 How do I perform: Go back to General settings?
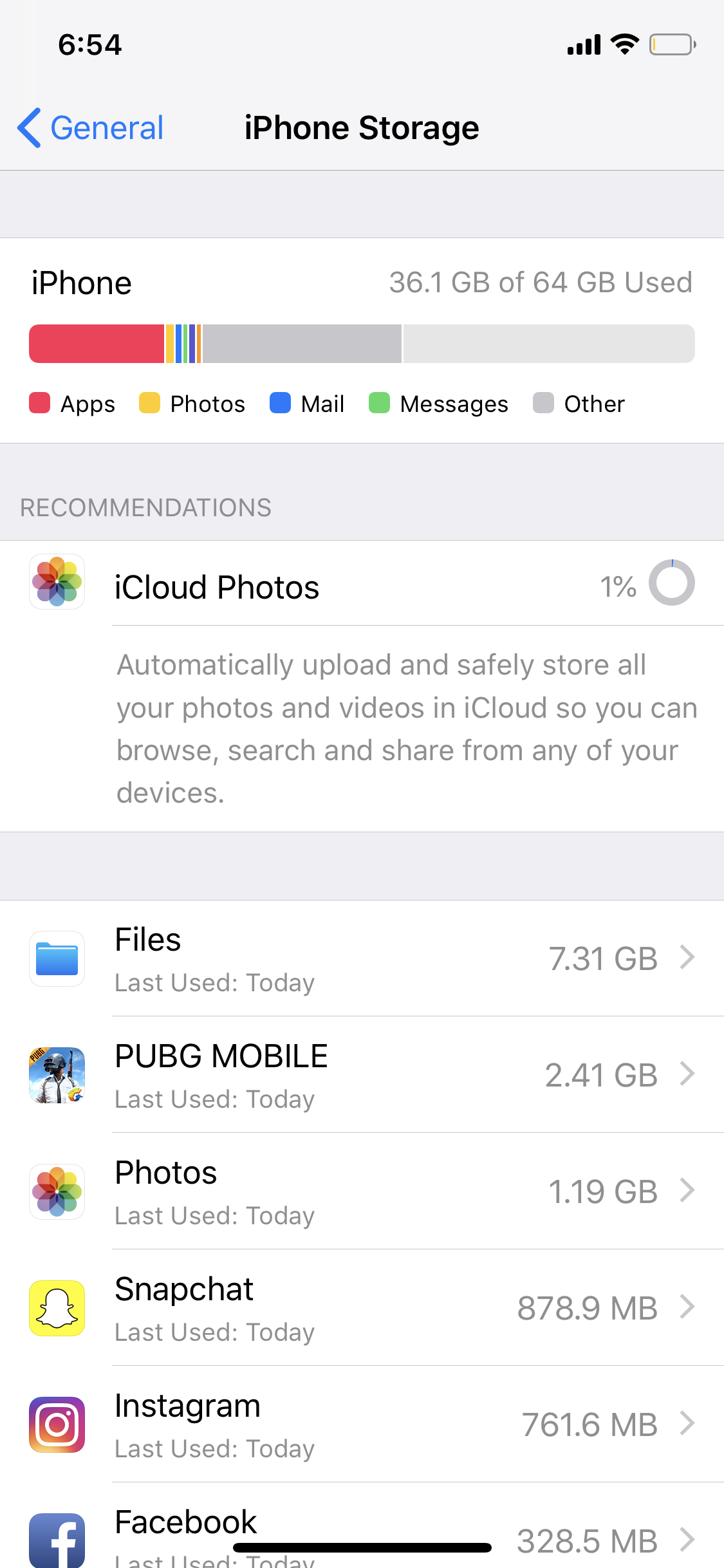(106, 127)
